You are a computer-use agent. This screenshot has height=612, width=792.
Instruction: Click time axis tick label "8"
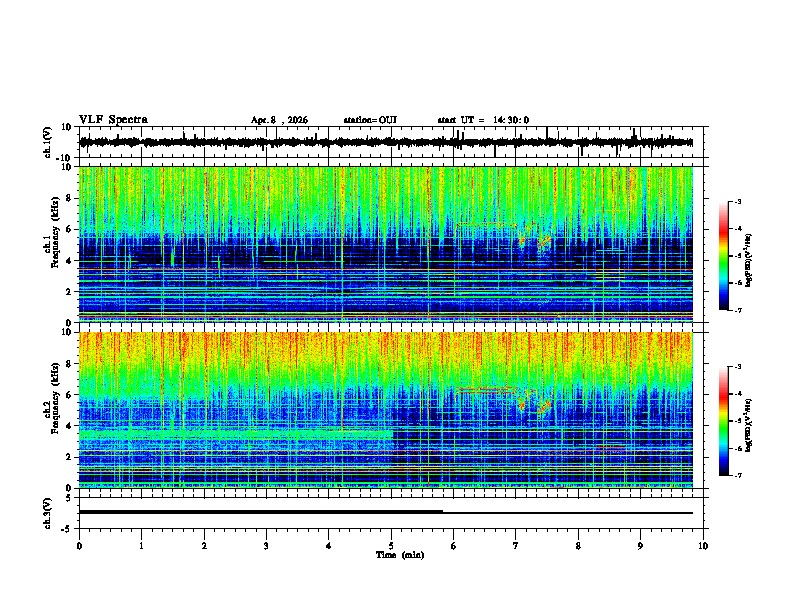click(x=578, y=546)
